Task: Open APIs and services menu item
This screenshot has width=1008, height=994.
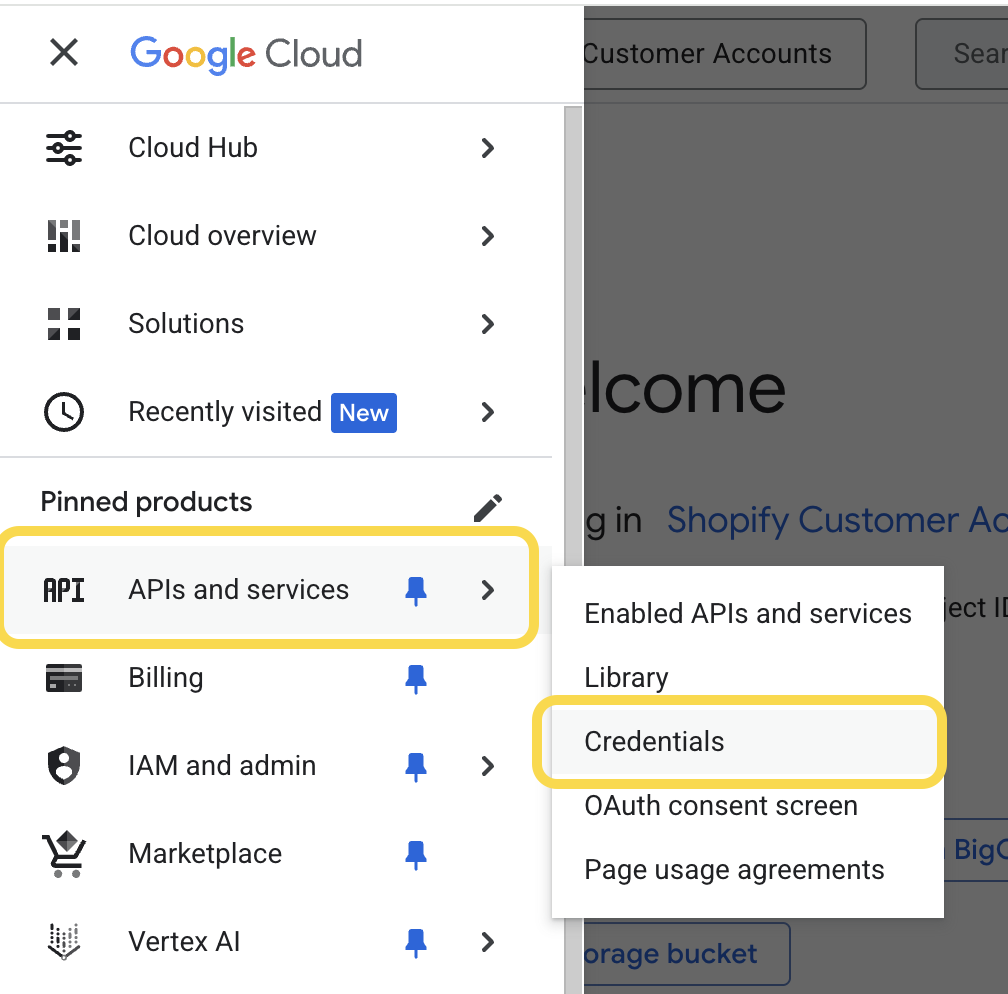Action: point(276,590)
